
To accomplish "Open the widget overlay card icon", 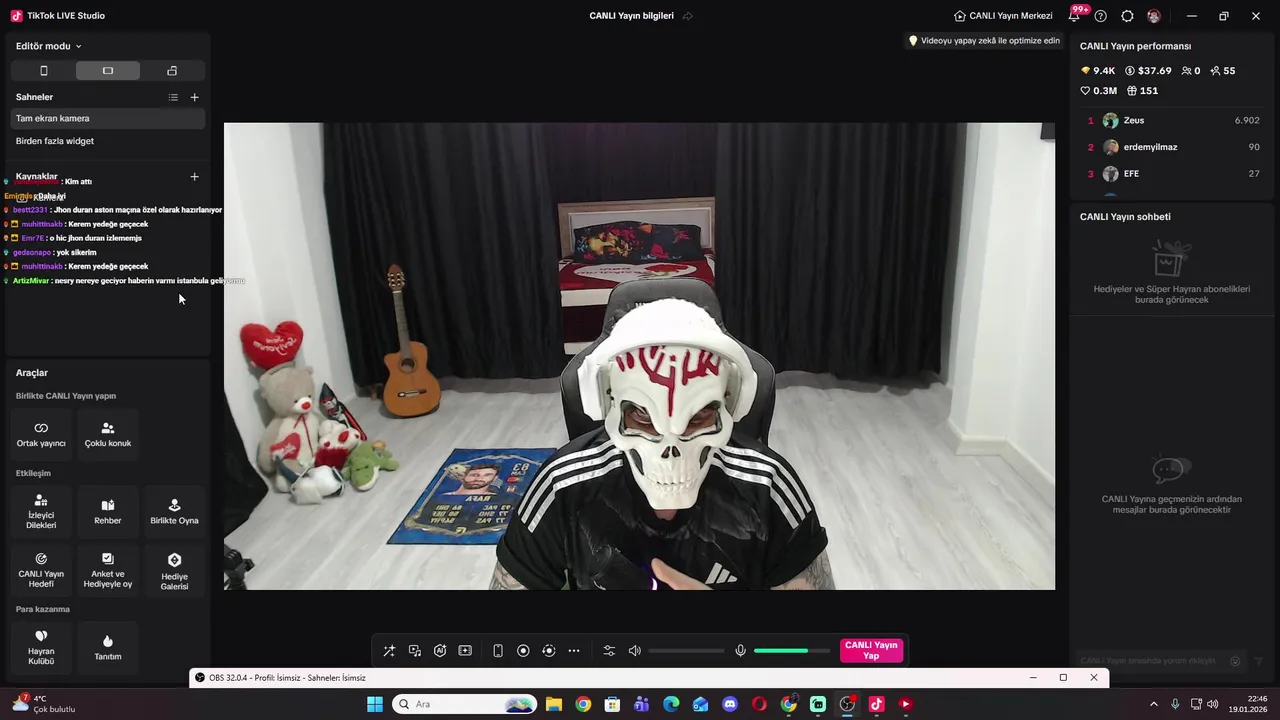I will 465,651.
